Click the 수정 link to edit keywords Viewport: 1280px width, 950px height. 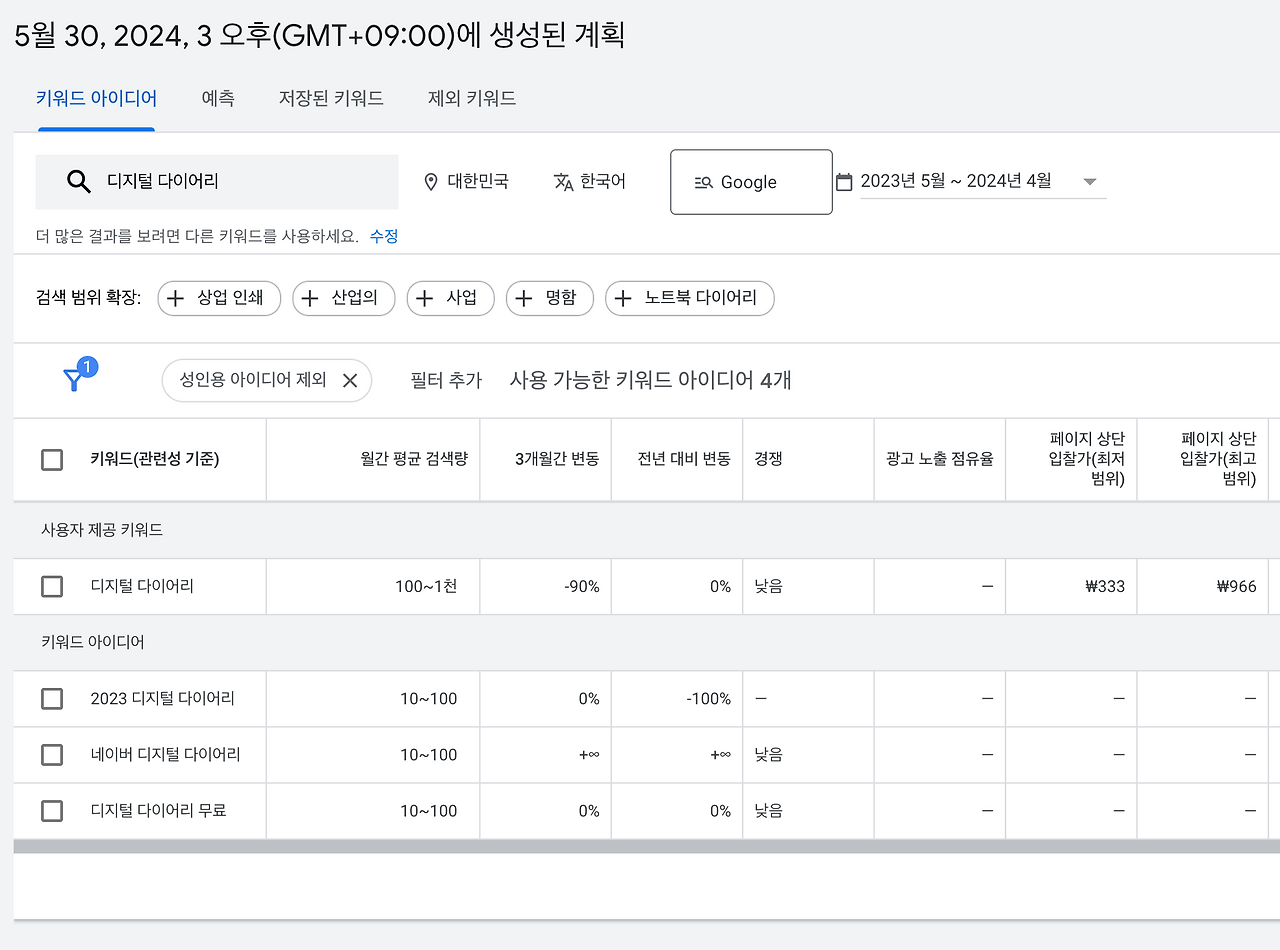383,236
